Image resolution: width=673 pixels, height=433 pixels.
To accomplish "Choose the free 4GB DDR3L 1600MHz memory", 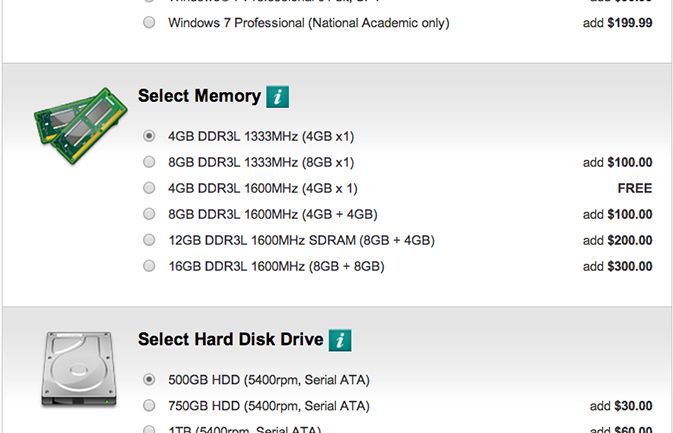I will pos(149,188).
